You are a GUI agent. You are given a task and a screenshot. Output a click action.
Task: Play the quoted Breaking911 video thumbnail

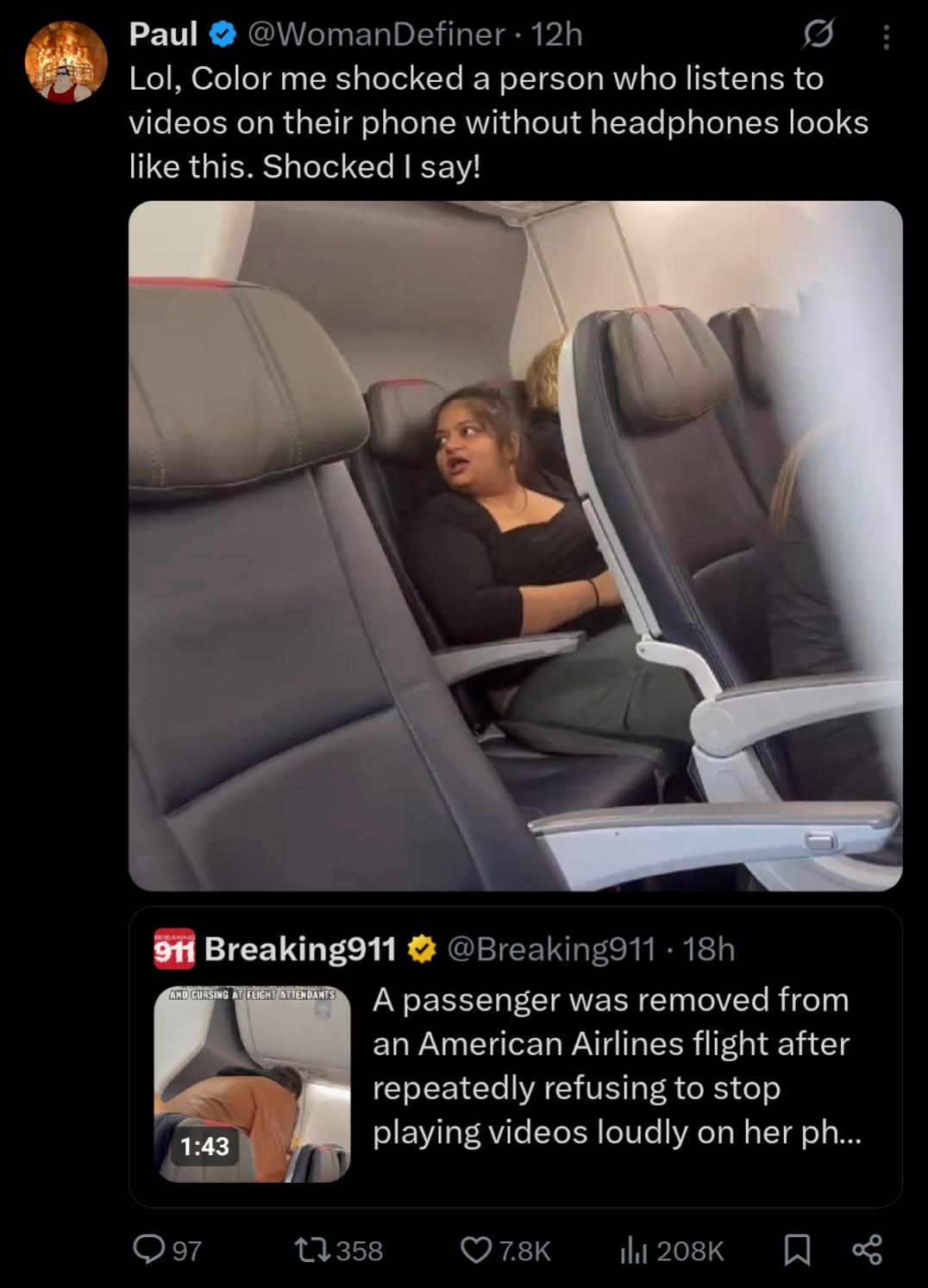pos(252,1085)
